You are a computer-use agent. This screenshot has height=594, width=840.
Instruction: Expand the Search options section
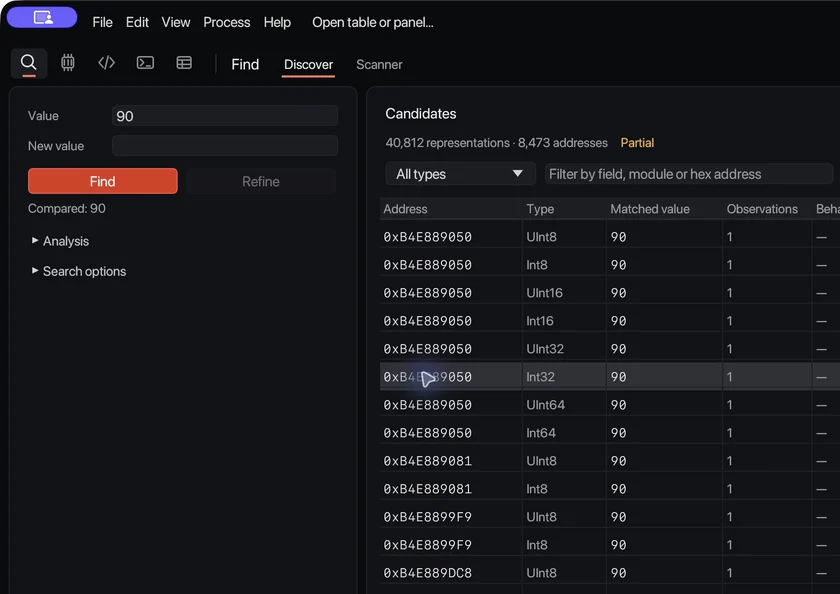[79, 271]
